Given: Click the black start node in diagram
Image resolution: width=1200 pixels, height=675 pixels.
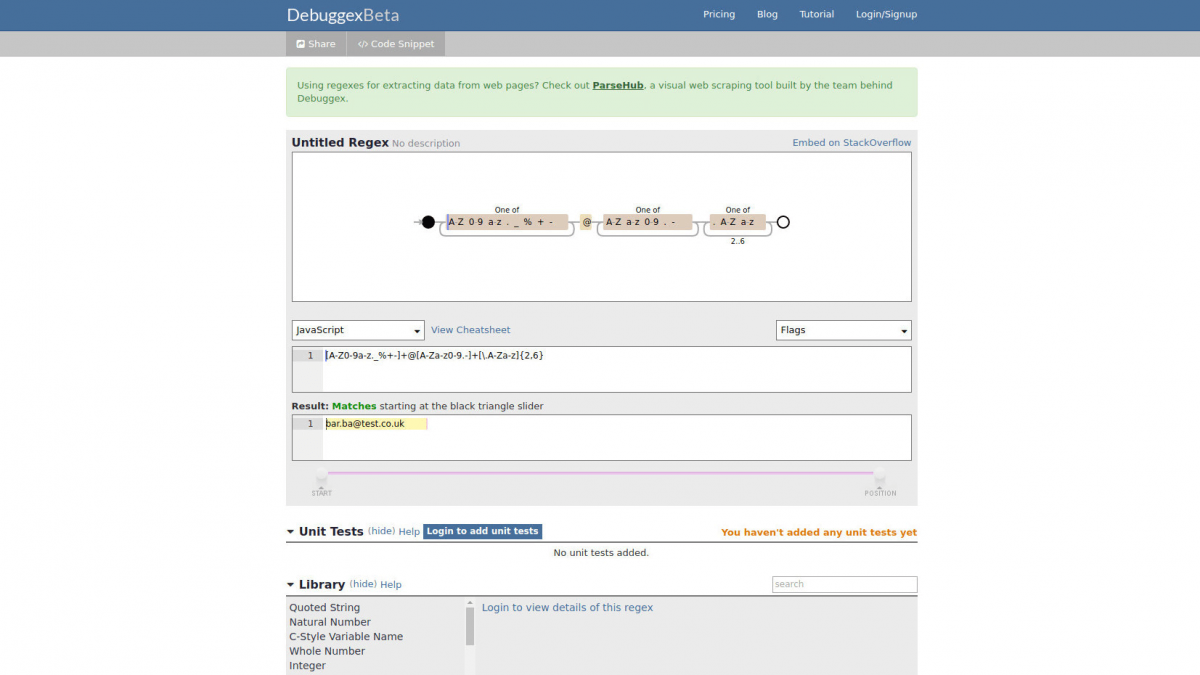Looking at the screenshot, I should click(x=428, y=222).
